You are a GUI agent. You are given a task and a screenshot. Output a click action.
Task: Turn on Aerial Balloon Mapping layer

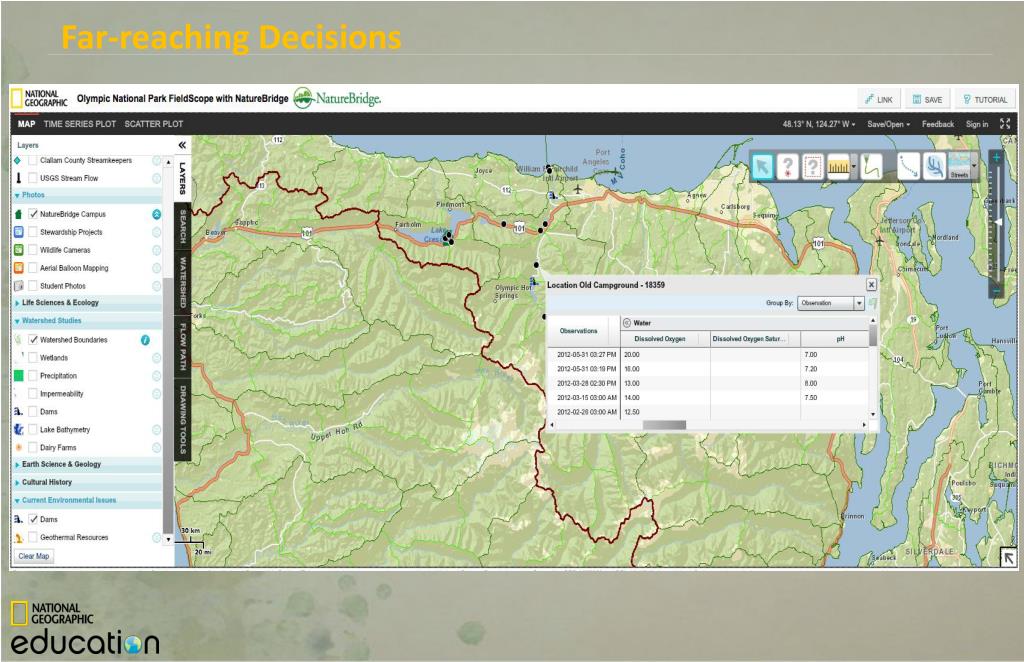(33, 268)
